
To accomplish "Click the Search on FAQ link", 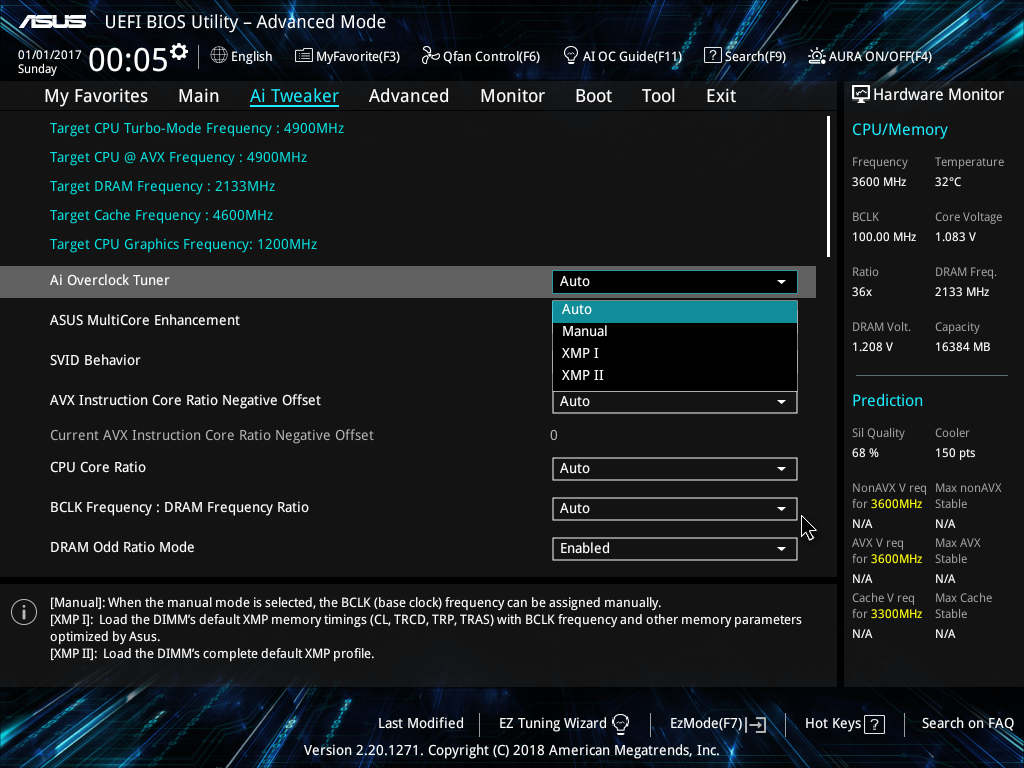I will click(x=967, y=724).
